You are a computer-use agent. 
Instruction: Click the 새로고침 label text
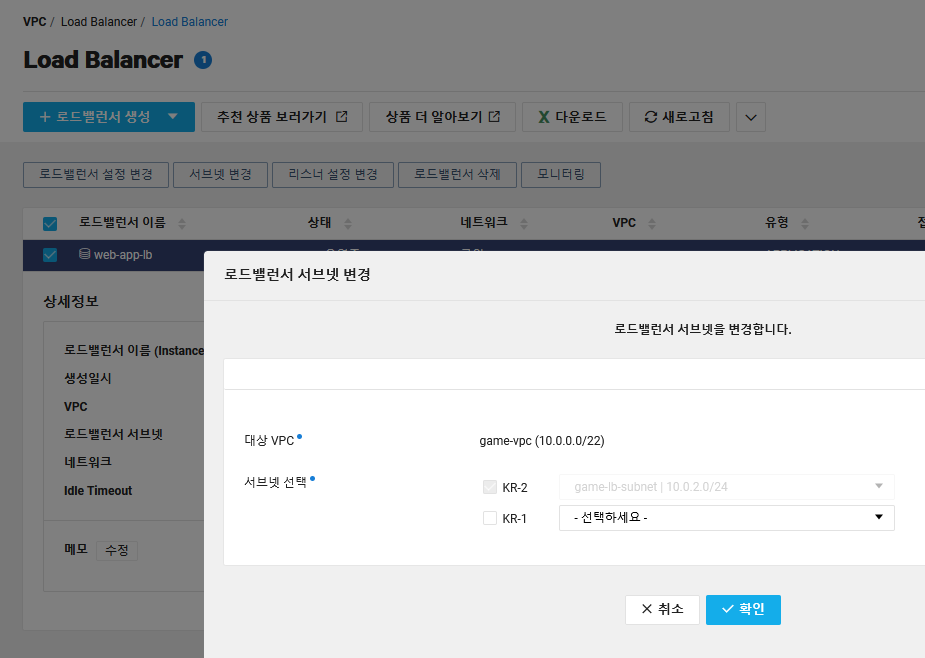pos(688,117)
